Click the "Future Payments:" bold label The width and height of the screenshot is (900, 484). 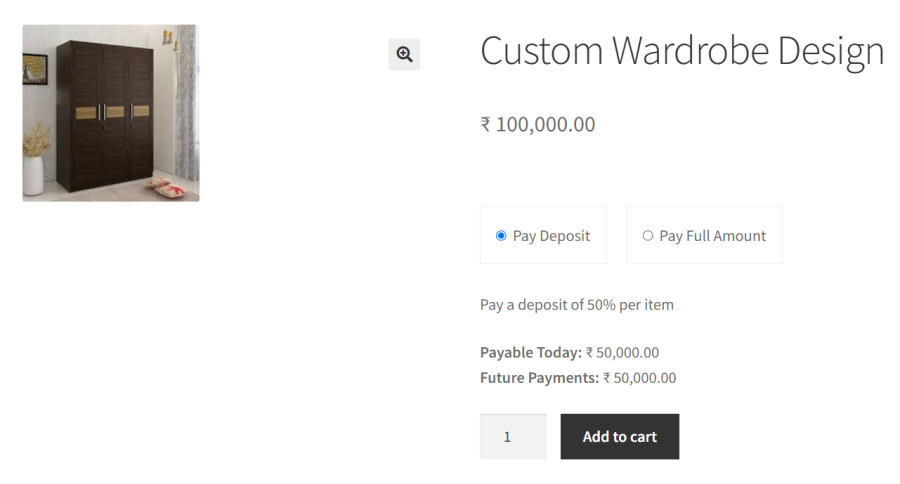539,378
